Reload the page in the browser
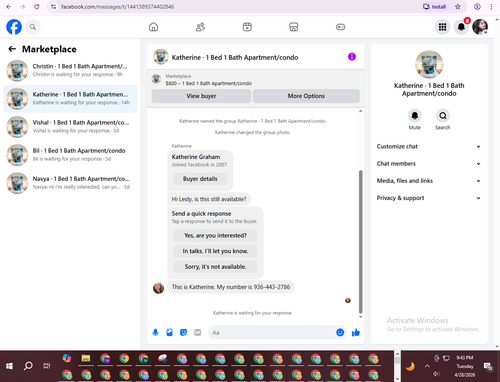Viewport: 500px width, 382px height. pyautogui.click(x=37, y=7)
